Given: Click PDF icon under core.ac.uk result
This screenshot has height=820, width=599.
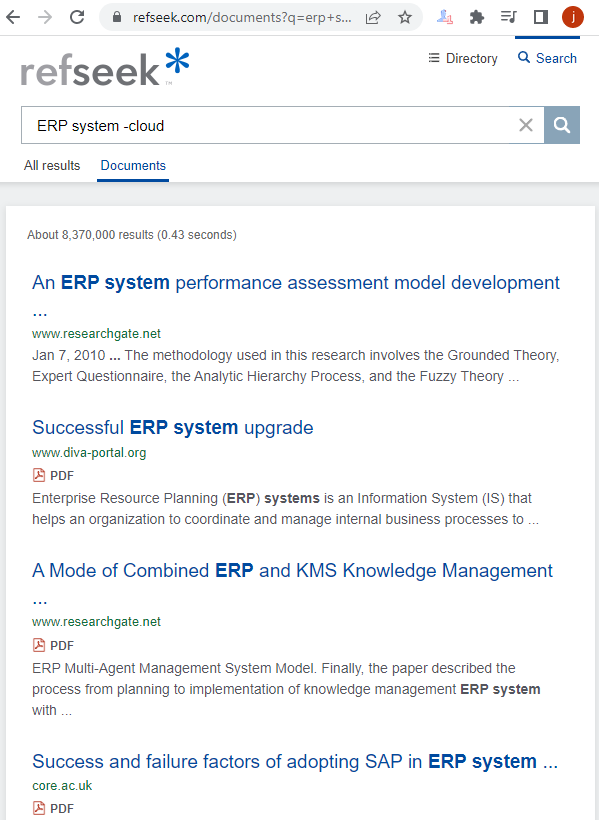Looking at the screenshot, I should coord(39,808).
